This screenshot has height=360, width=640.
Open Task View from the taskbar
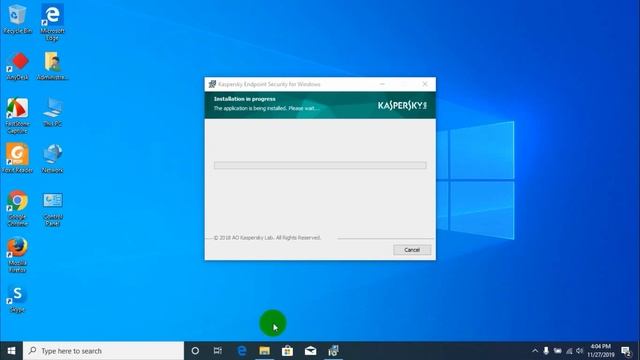218,351
